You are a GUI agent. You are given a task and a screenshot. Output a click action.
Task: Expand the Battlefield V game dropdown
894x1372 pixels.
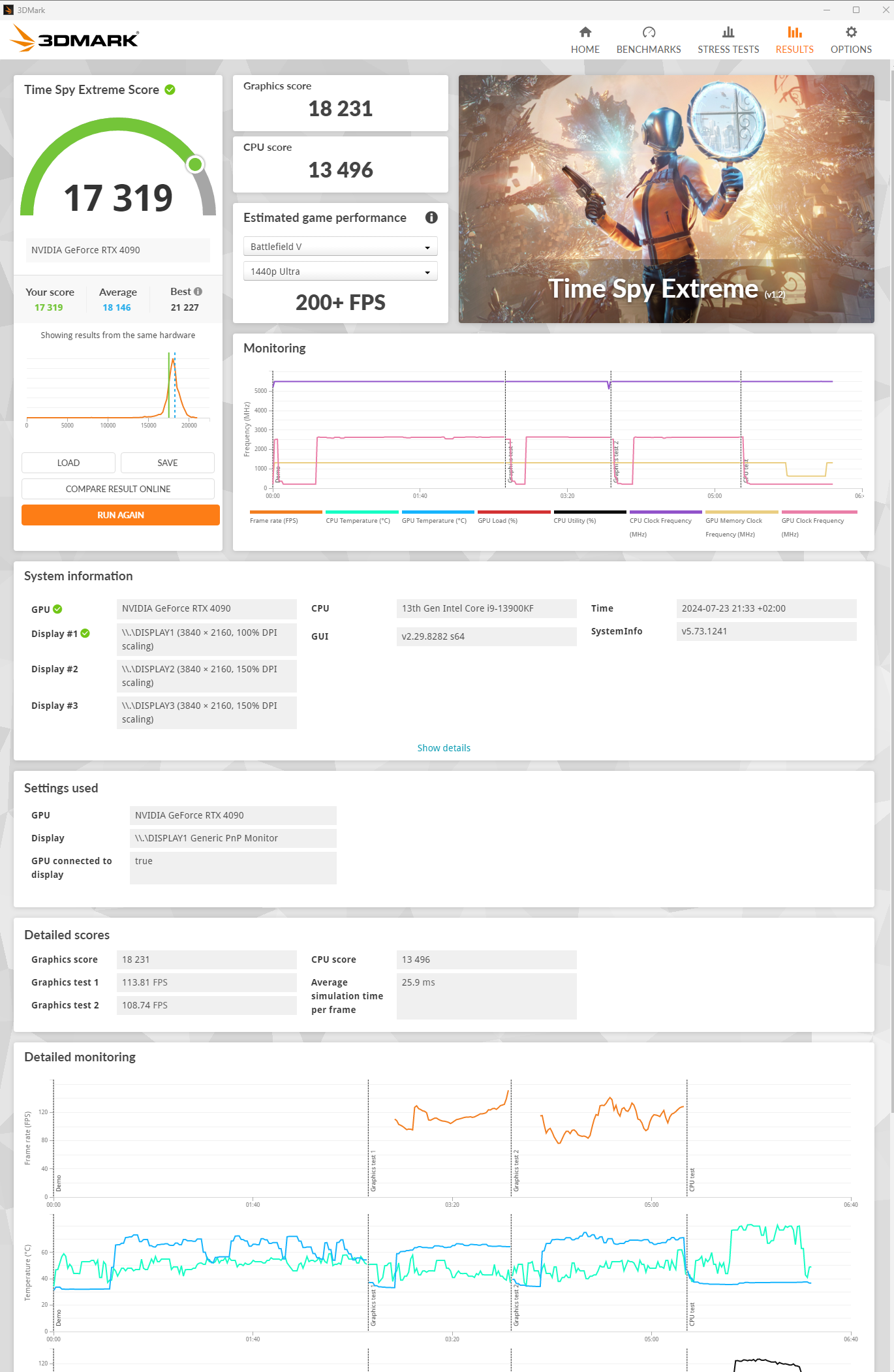tap(340, 247)
